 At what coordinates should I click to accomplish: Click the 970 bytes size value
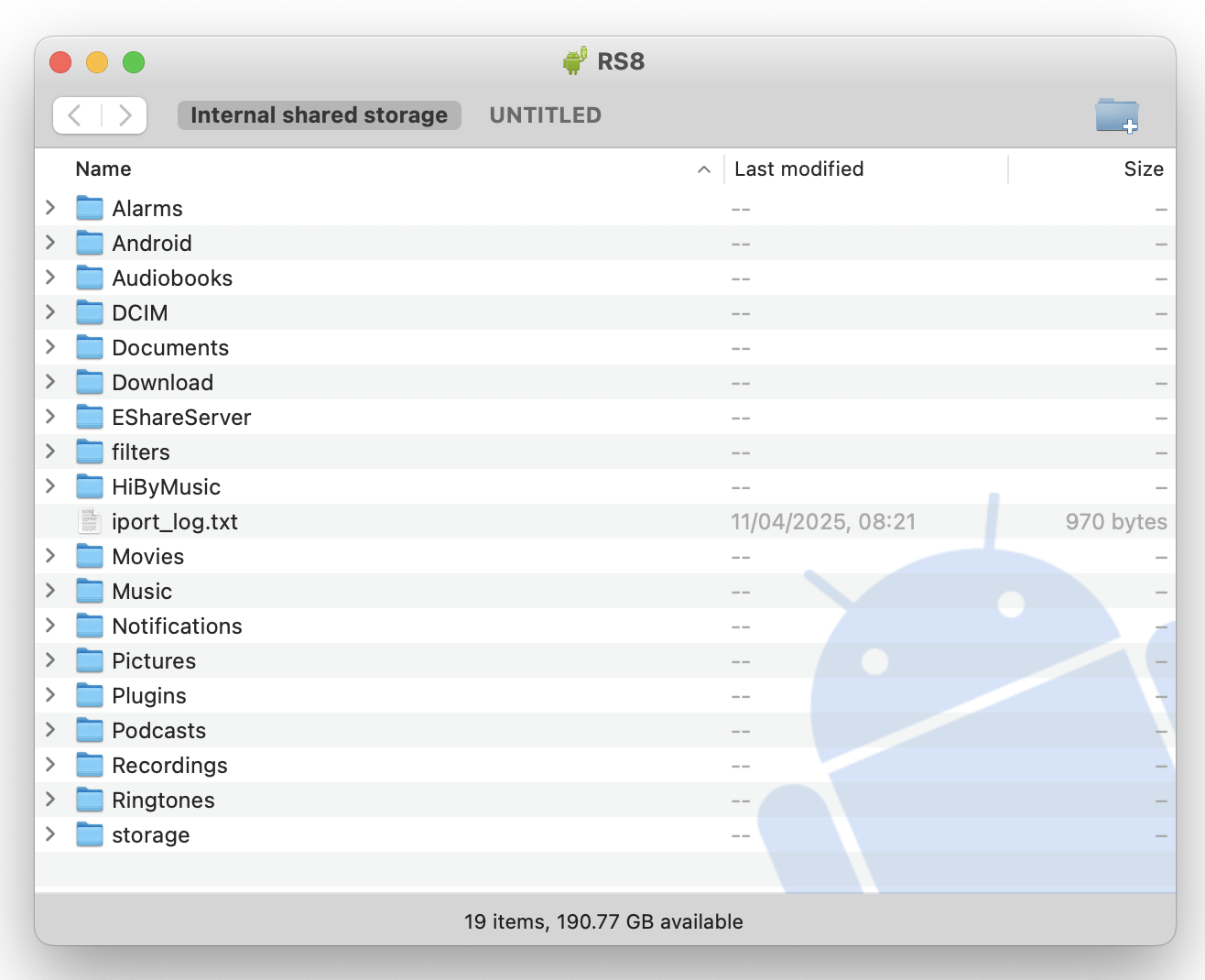pos(1116,522)
